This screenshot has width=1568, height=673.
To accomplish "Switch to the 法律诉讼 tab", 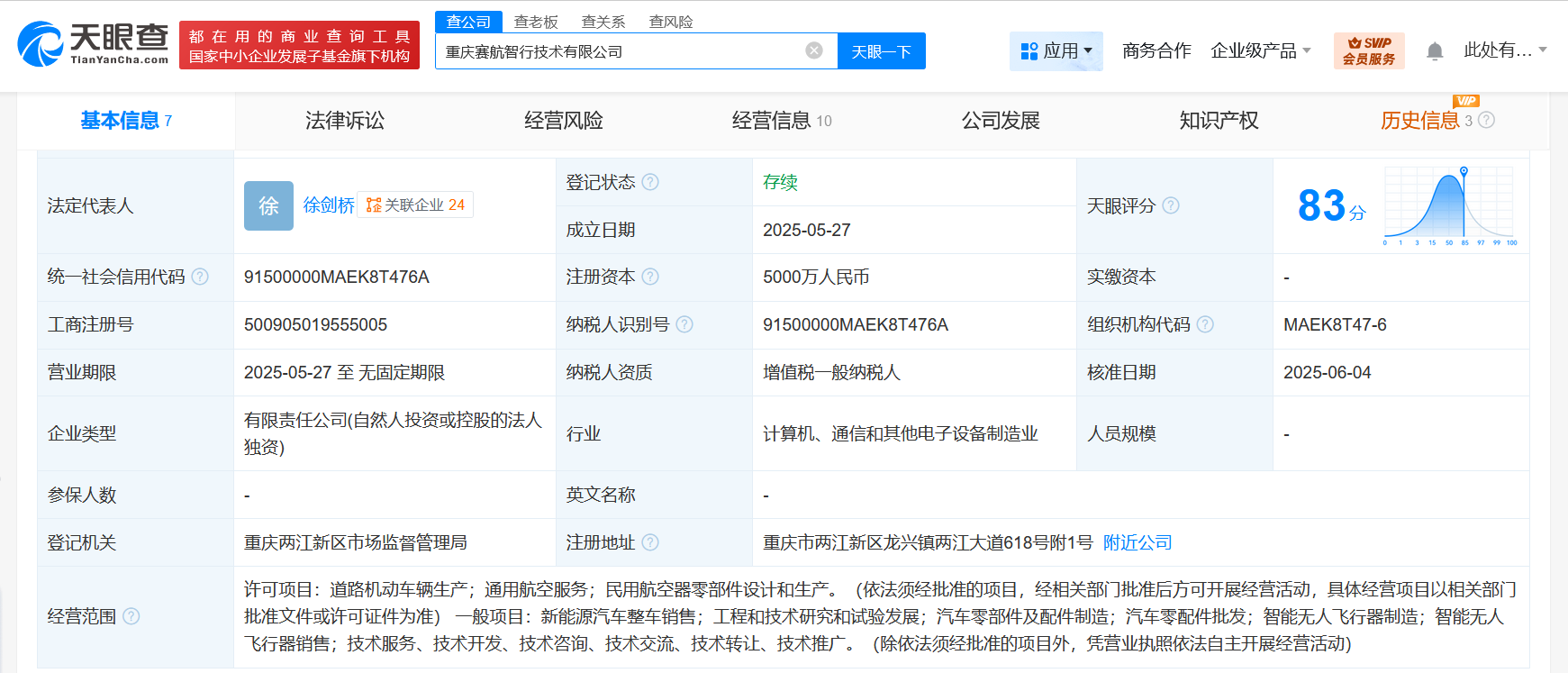I will pyautogui.click(x=345, y=121).
